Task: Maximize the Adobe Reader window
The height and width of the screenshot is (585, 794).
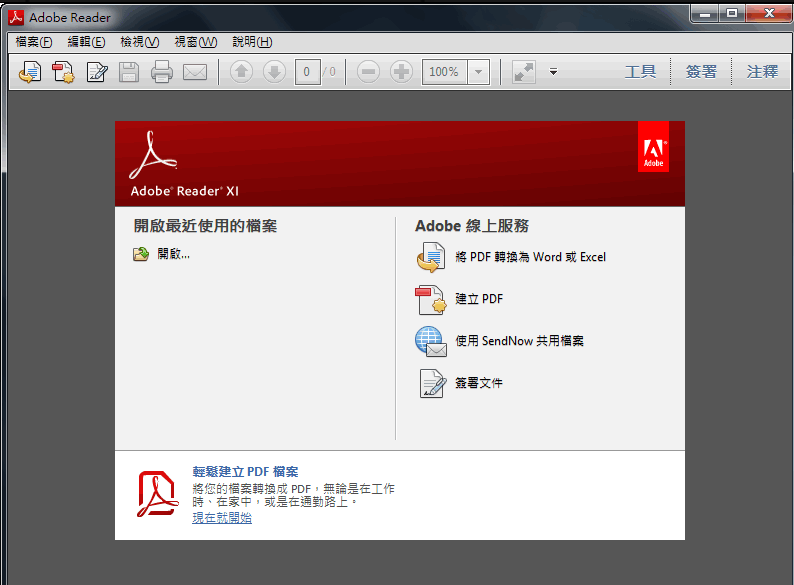Action: tap(732, 13)
